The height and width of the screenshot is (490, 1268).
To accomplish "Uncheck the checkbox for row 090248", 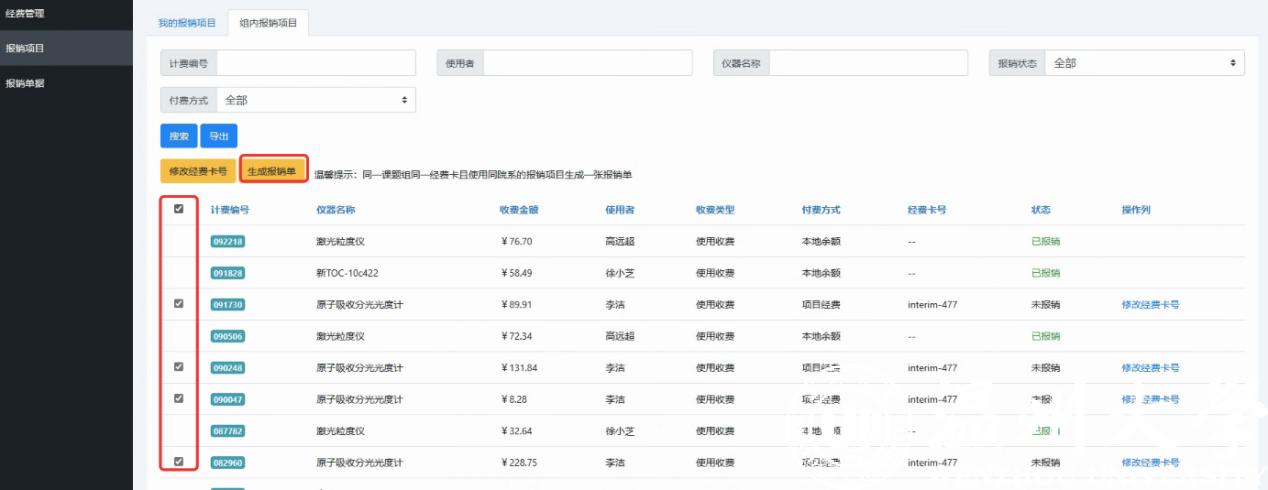I will click(x=179, y=367).
